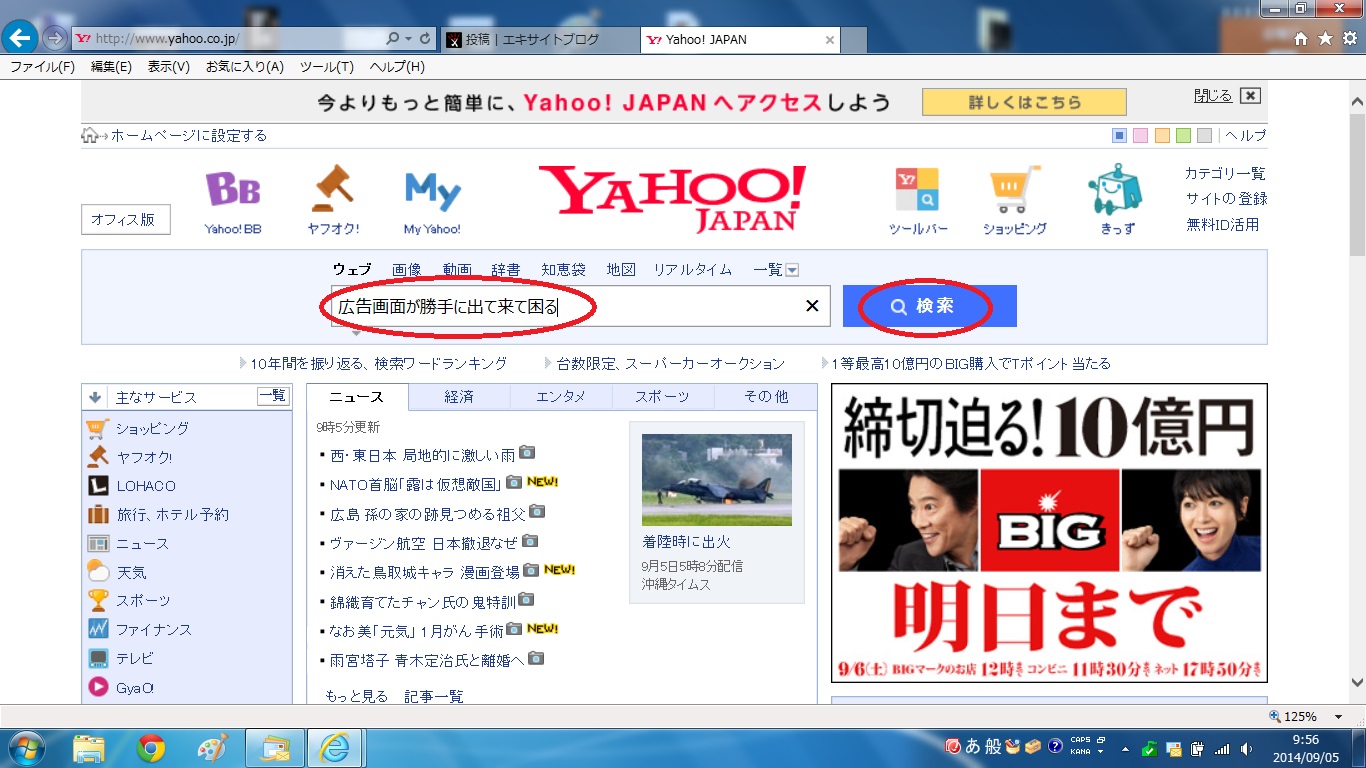The width and height of the screenshot is (1366, 768).
Task: Open the ヘルプ(H) menu
Action: (x=397, y=67)
